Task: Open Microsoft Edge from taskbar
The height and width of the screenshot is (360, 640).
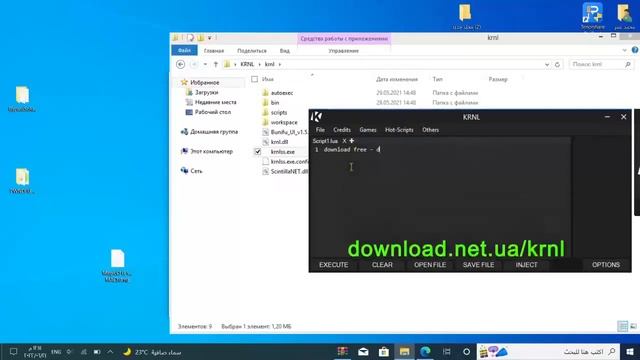Action: pyautogui.click(x=425, y=351)
